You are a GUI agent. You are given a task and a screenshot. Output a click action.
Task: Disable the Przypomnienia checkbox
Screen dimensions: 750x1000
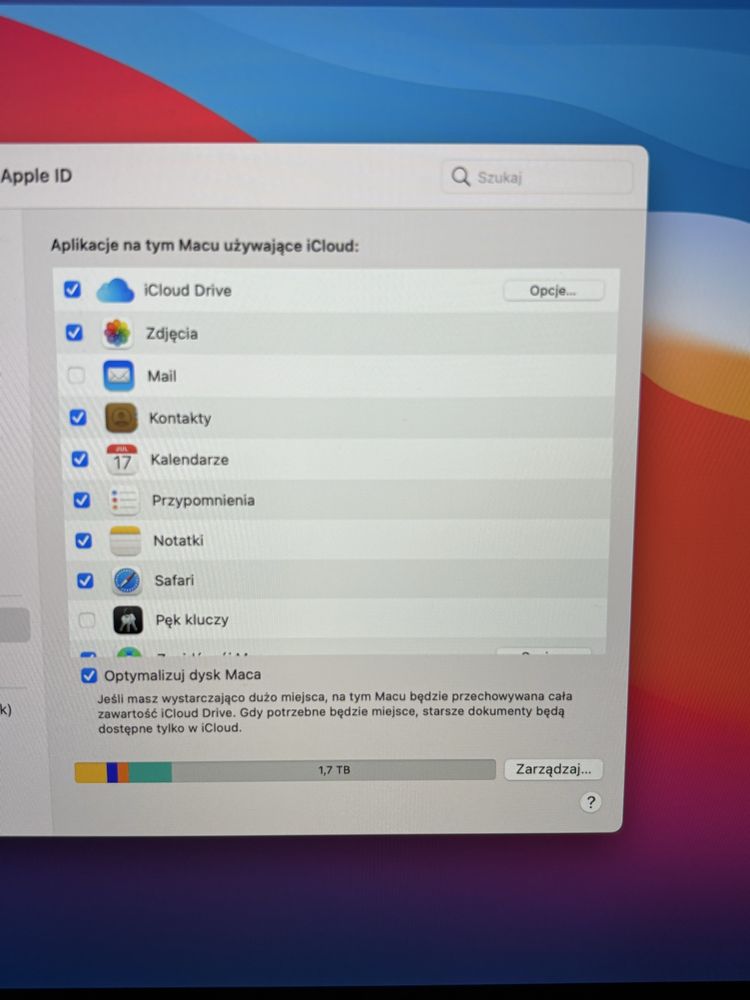[x=82, y=500]
